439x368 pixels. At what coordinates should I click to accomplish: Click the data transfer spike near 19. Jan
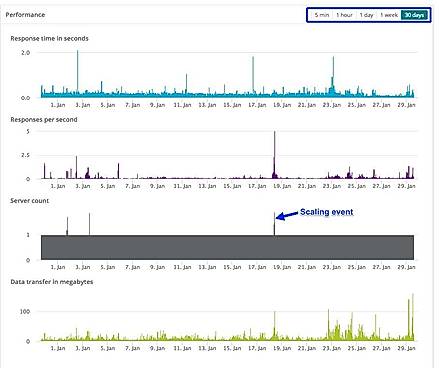tap(275, 324)
